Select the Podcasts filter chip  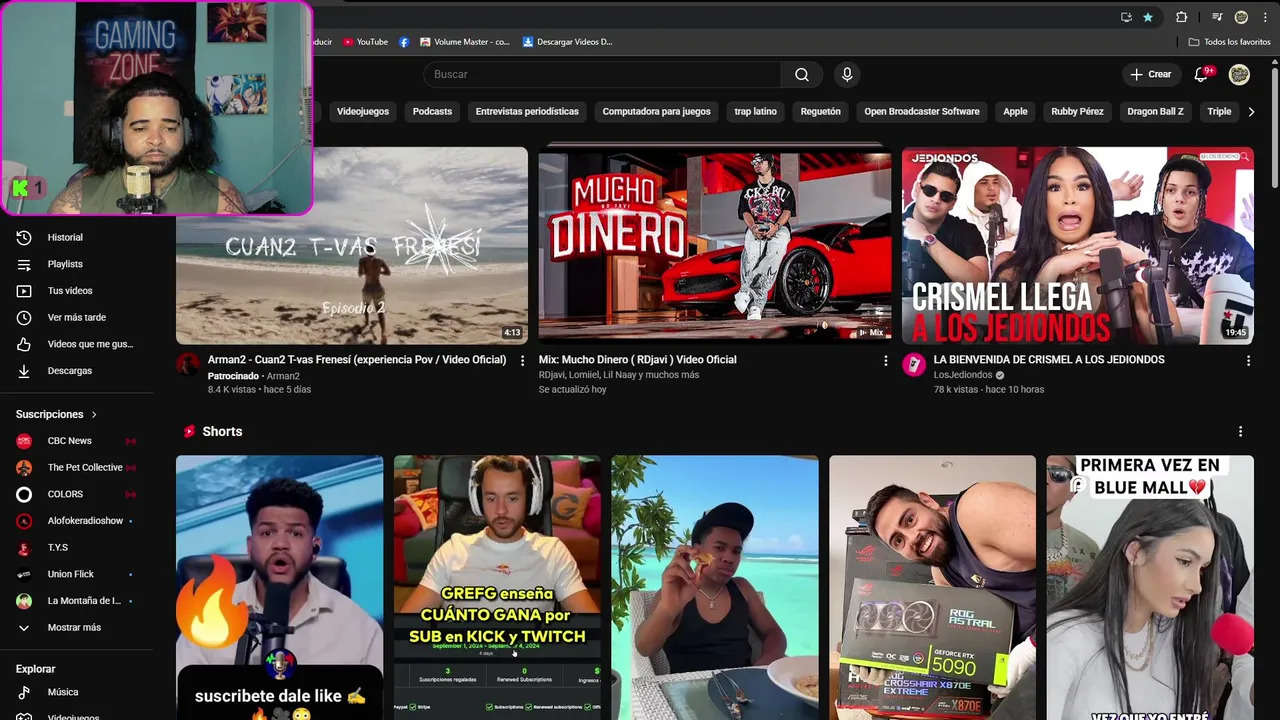(432, 111)
